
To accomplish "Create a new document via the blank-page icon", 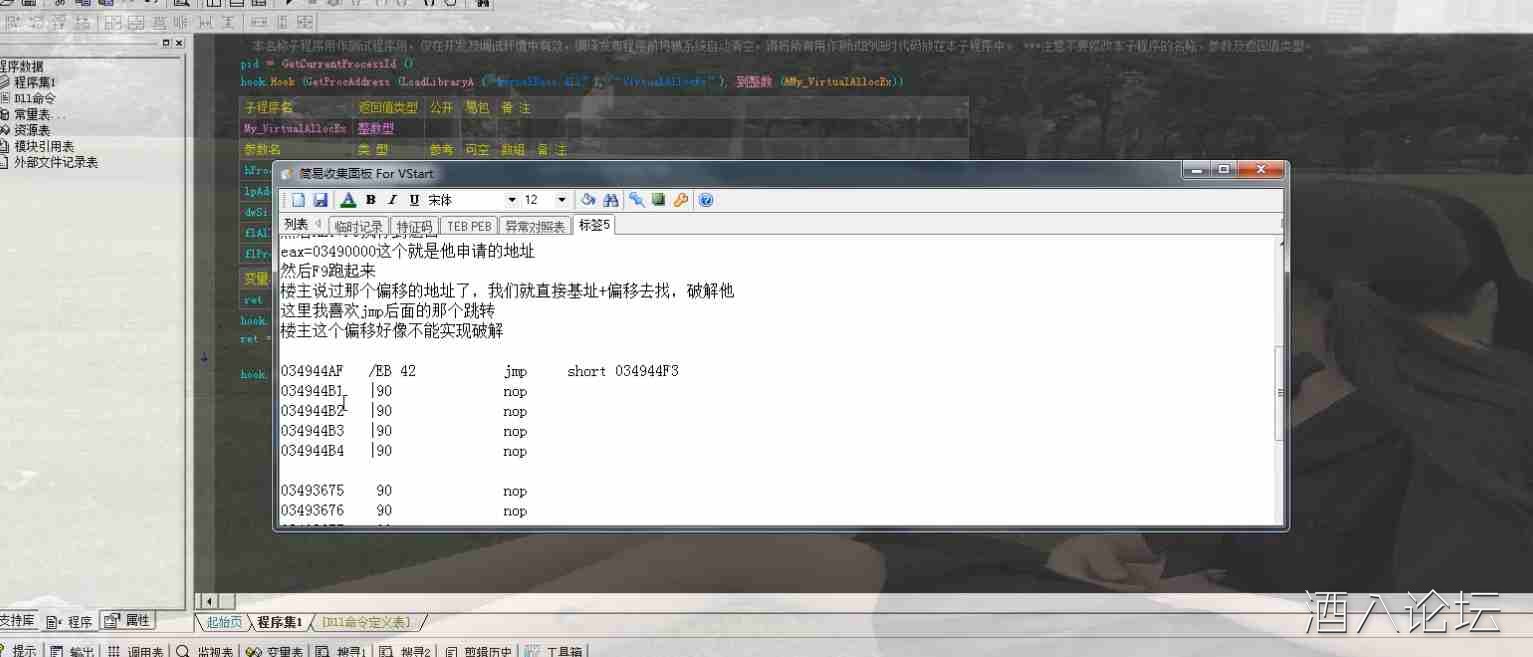I will 299,200.
